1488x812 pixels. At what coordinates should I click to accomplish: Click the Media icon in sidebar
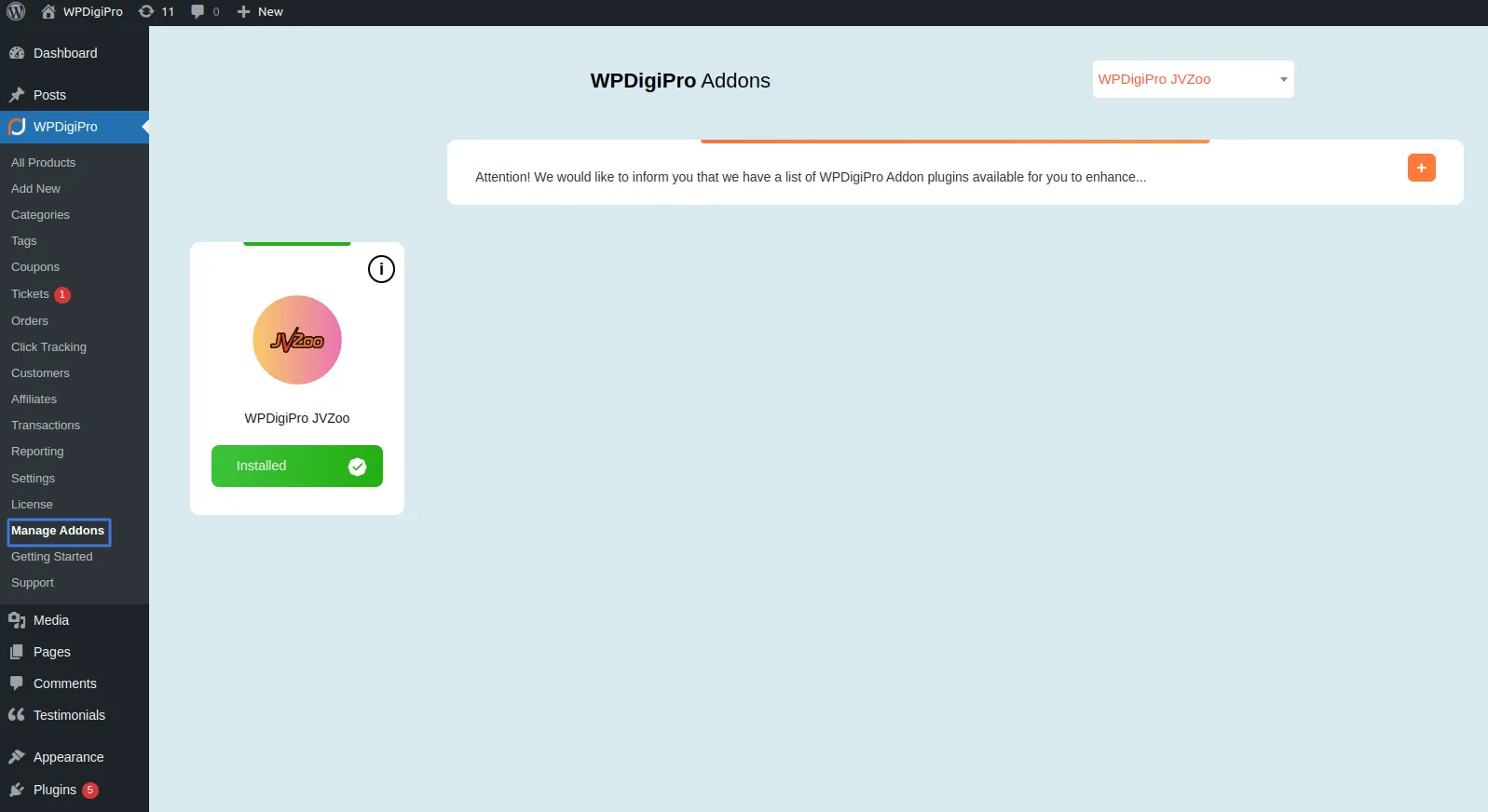pos(17,620)
